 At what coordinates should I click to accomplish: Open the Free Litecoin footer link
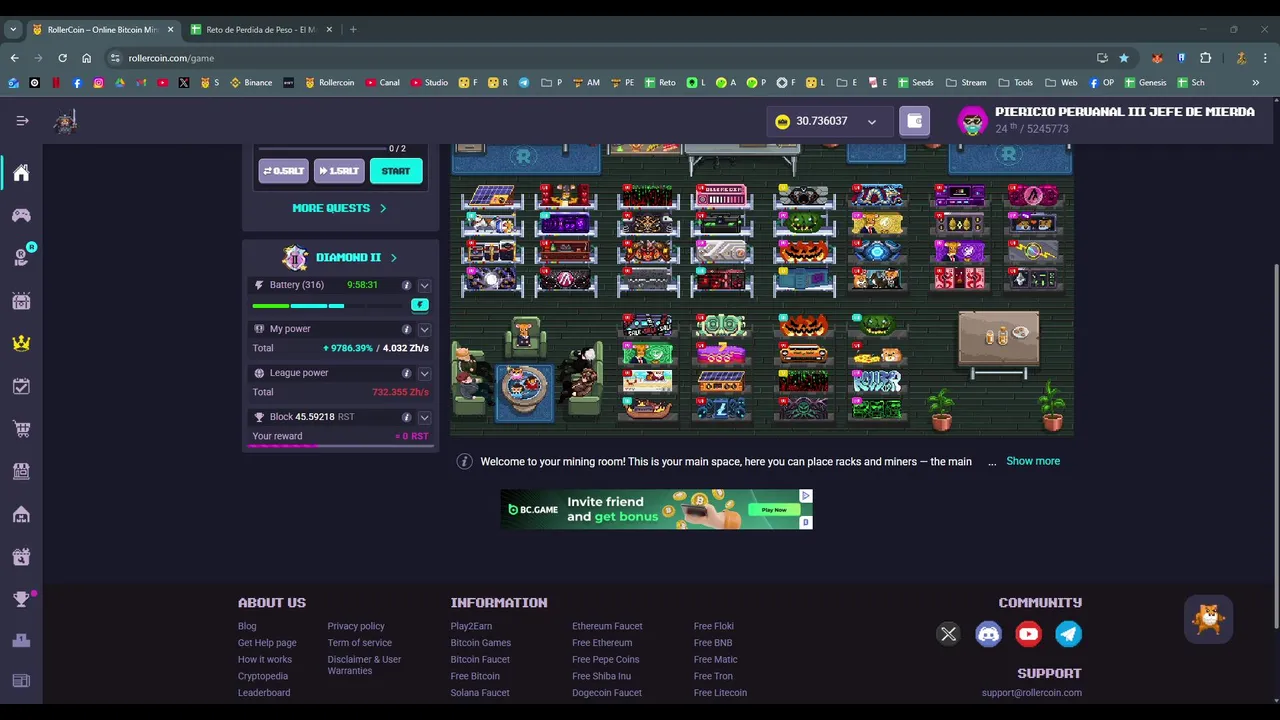tap(720, 693)
